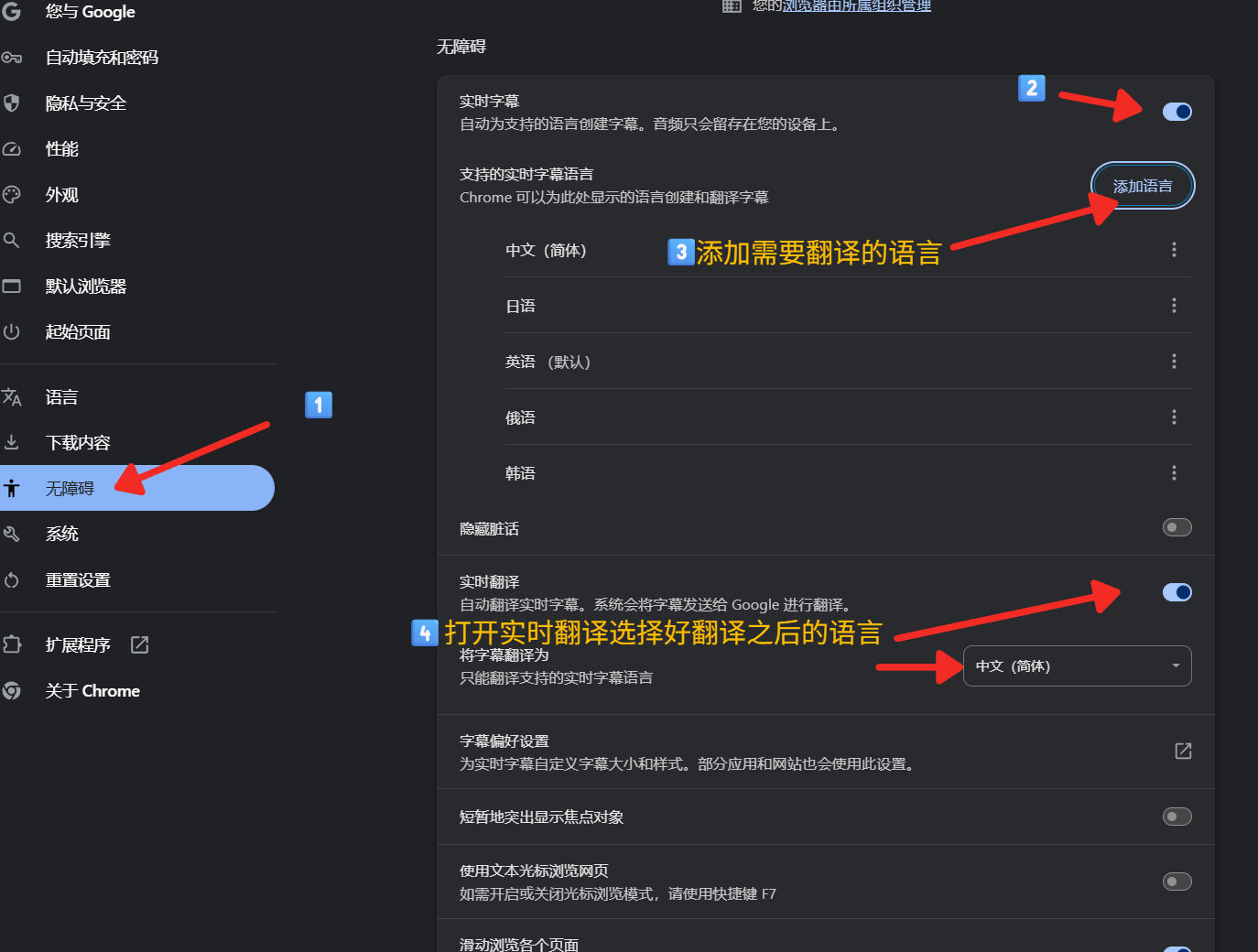Screen dimensions: 1258x952
Task: Open 字幕偏好设置 external link icon
Action: pos(1183,751)
